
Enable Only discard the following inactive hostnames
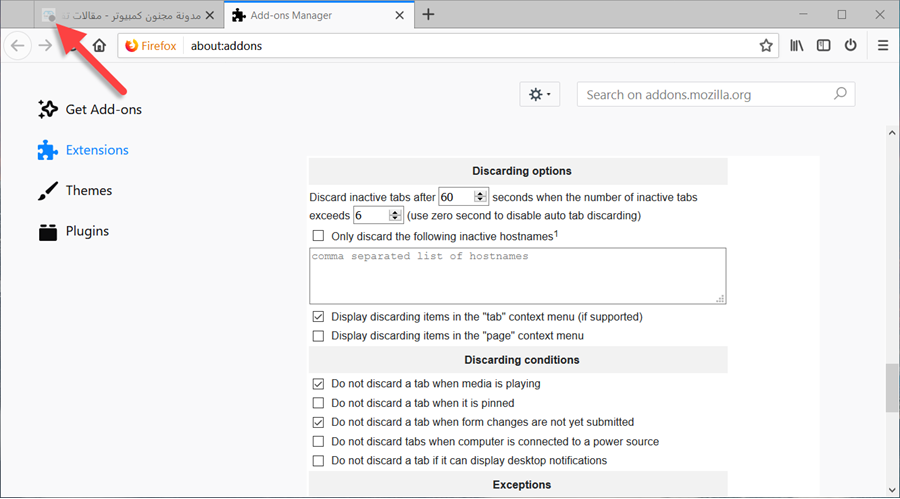(x=318, y=236)
